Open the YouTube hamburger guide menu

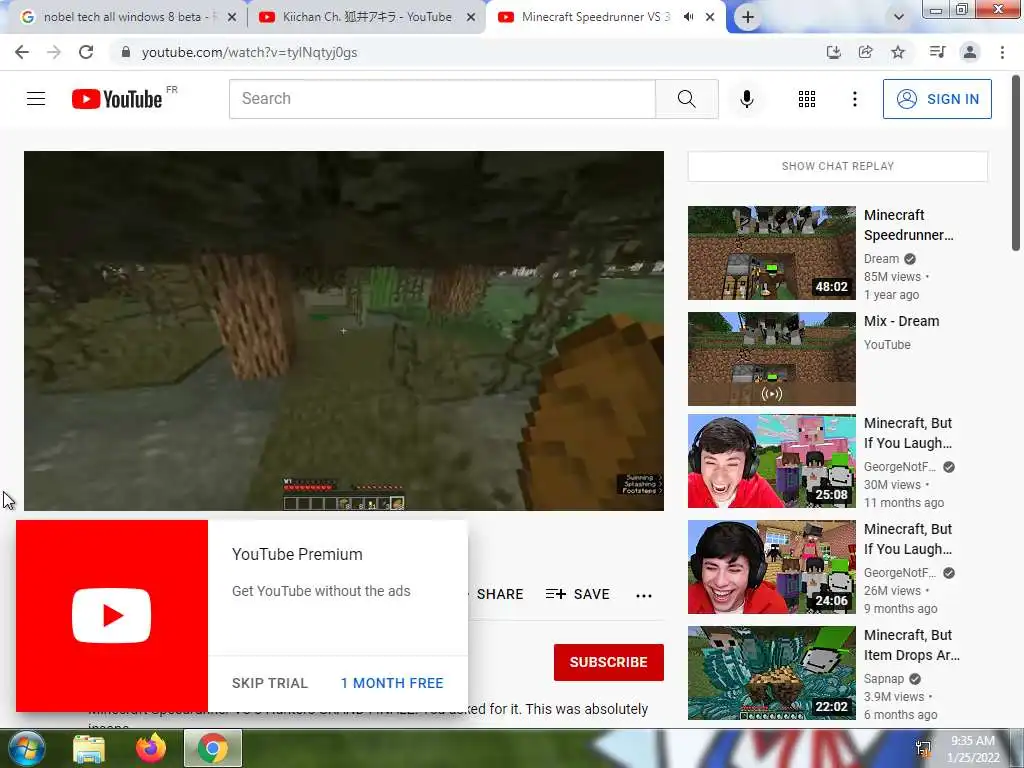(36, 99)
